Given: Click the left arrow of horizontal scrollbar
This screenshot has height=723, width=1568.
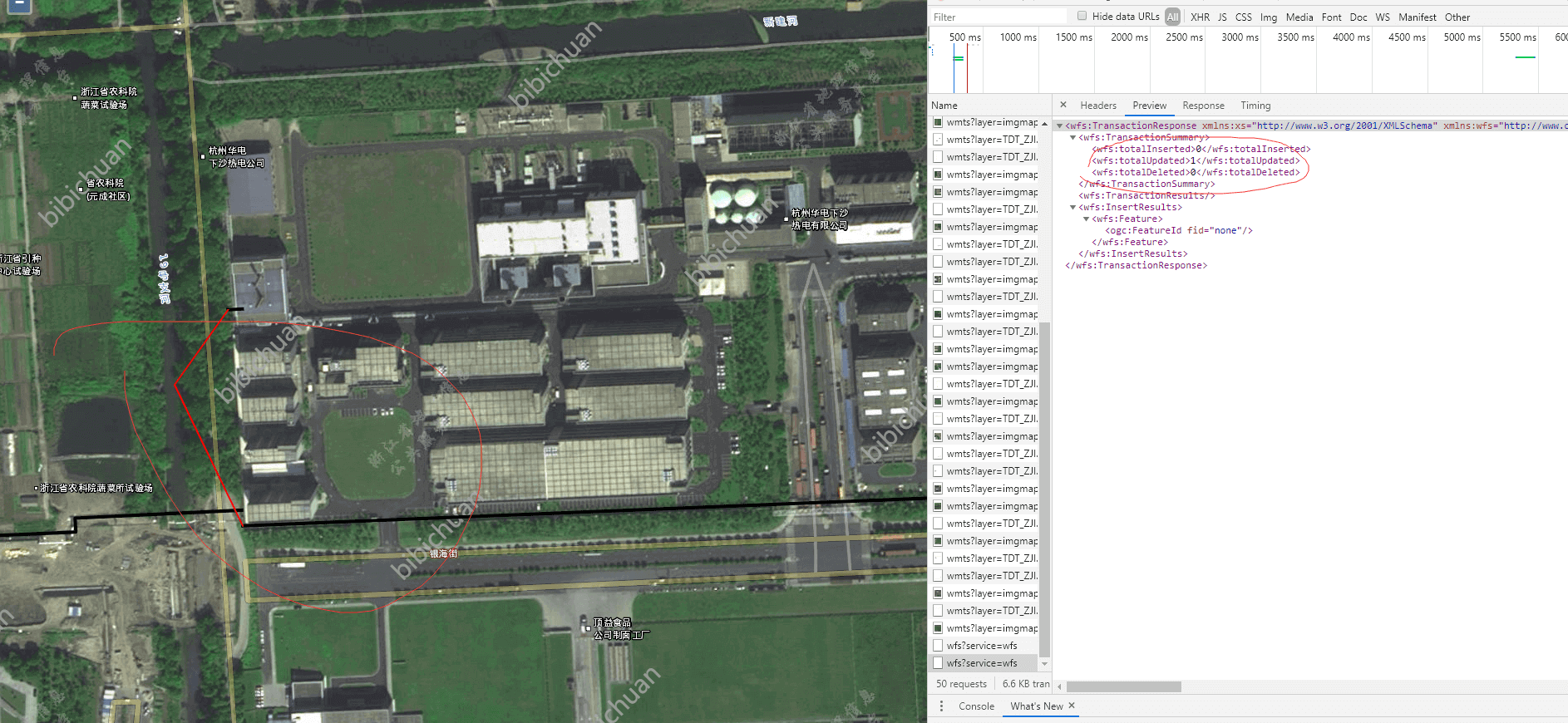Looking at the screenshot, I should tap(1059, 686).
